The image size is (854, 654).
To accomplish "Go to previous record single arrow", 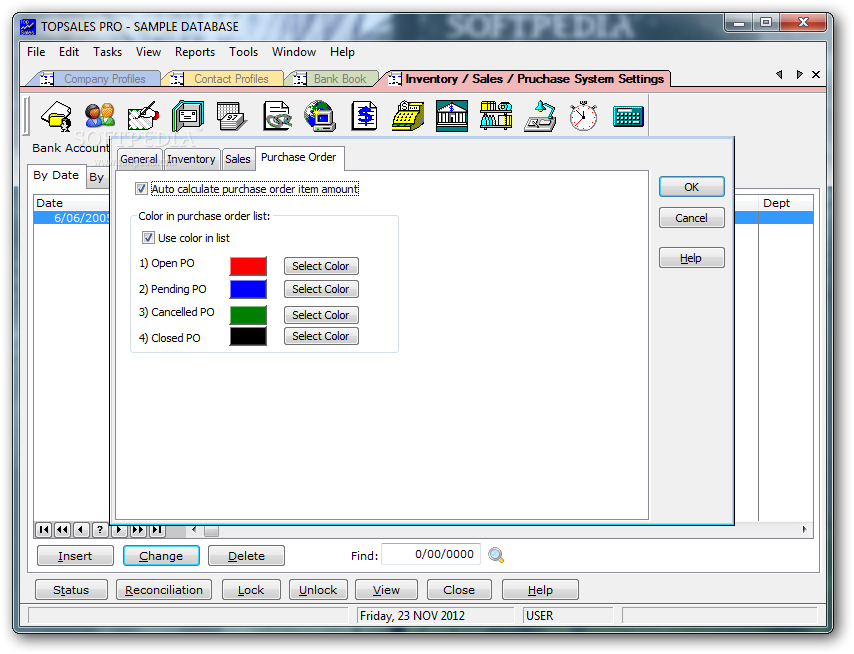I will pos(81,529).
